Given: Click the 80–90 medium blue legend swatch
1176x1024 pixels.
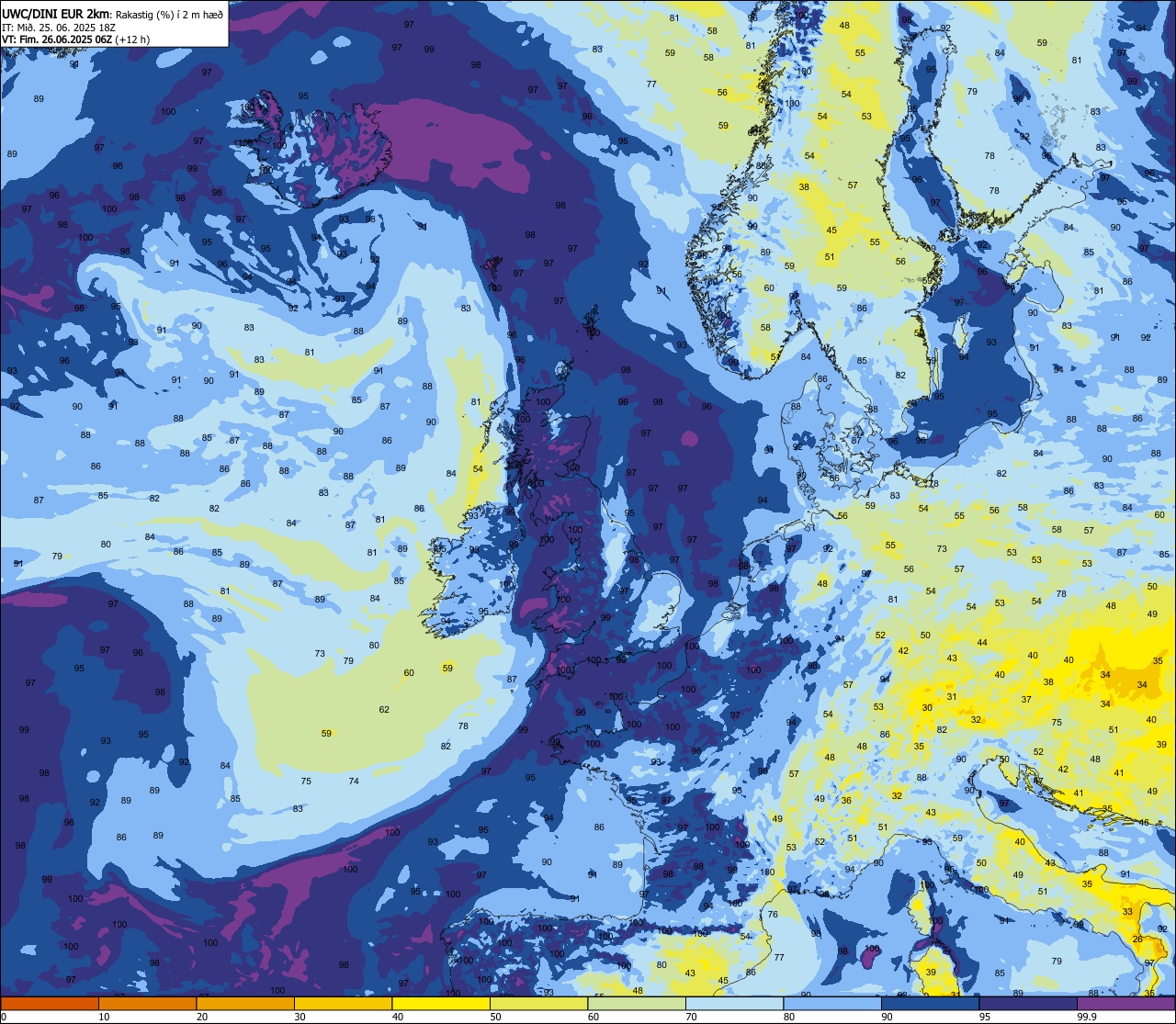Looking at the screenshot, I should click(832, 1003).
